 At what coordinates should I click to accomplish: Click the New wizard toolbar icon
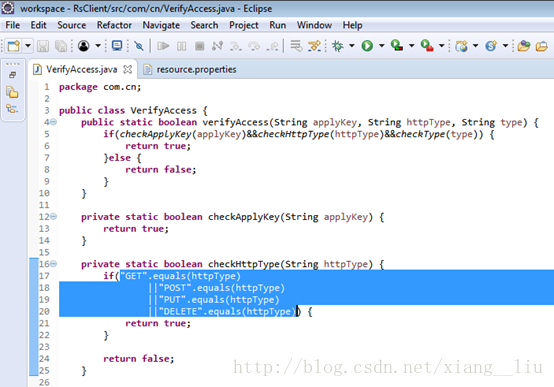(13, 46)
